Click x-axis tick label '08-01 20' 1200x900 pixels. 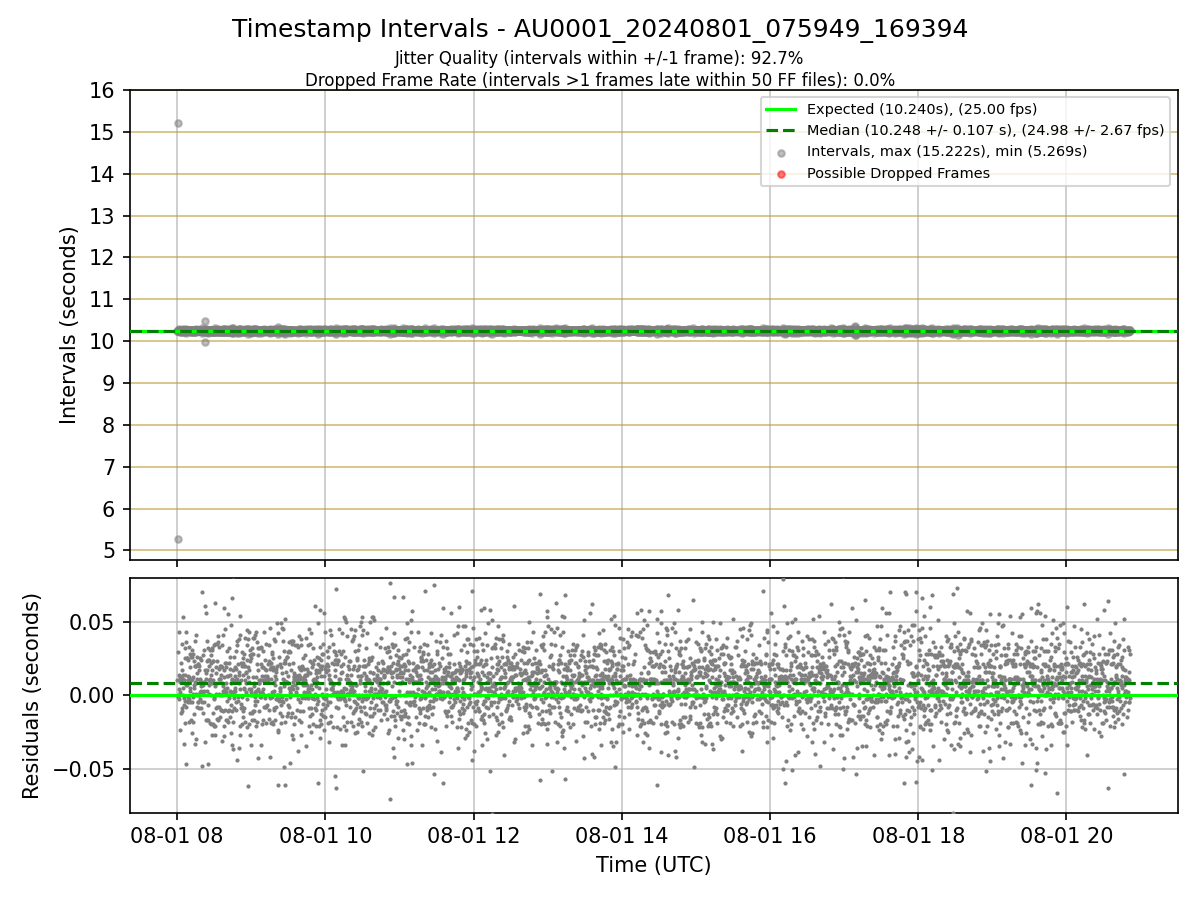tap(1065, 835)
